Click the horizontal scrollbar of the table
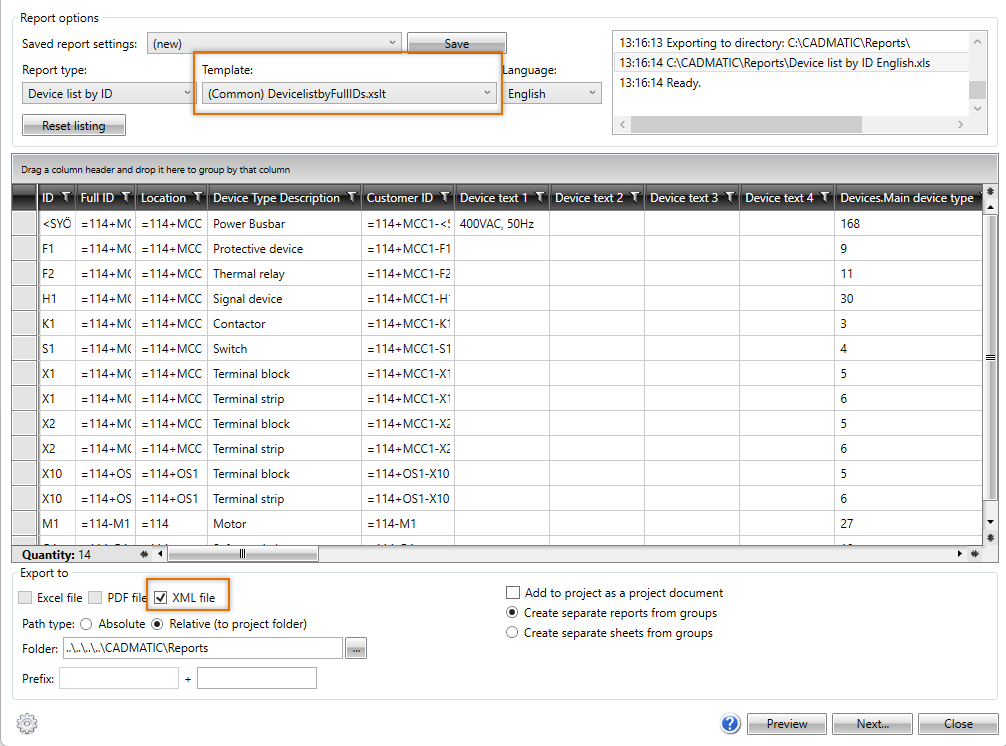1006x746 pixels. click(x=243, y=553)
